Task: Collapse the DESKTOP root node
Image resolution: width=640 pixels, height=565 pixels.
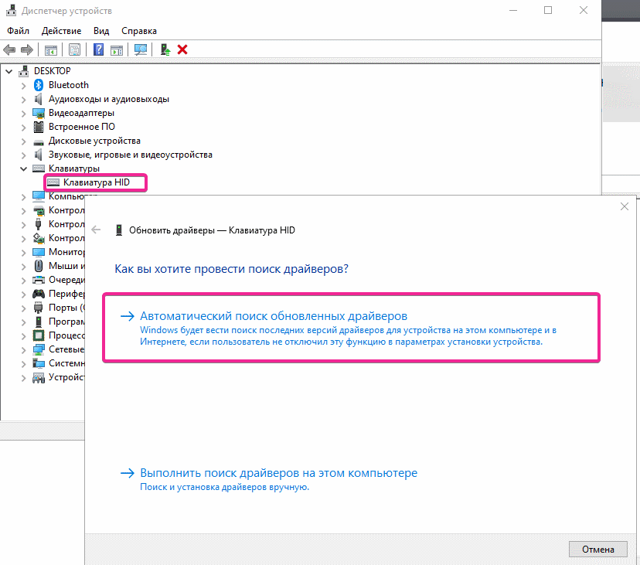Action: pyautogui.click(x=9, y=71)
